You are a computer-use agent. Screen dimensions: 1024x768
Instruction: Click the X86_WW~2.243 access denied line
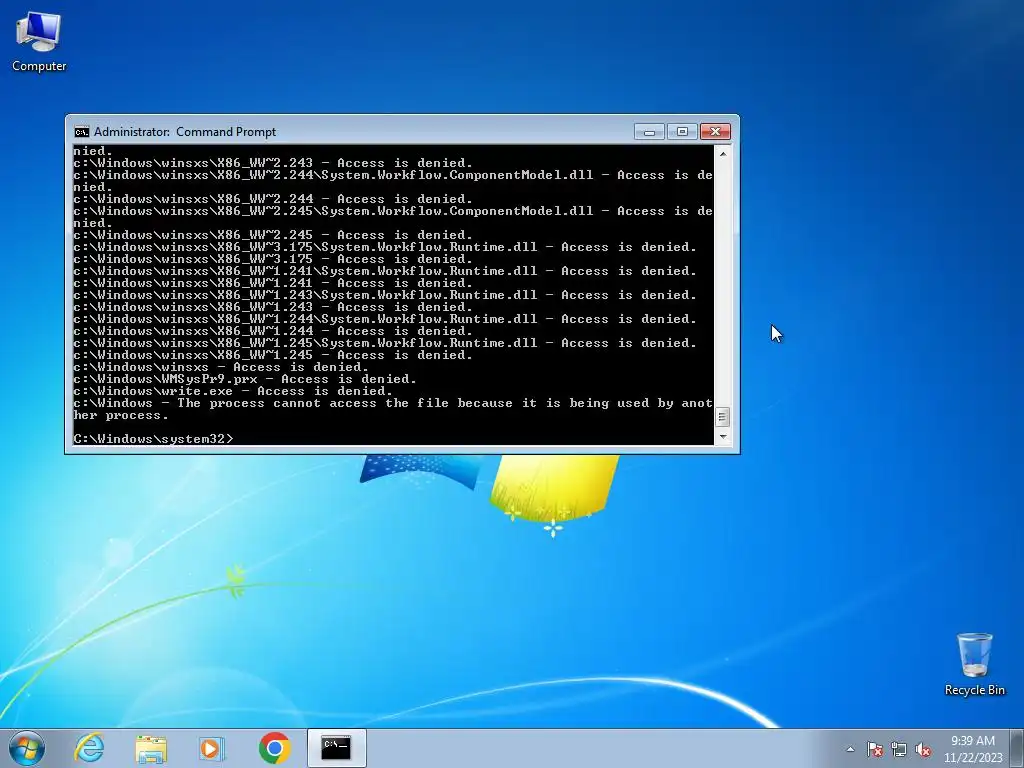point(273,163)
